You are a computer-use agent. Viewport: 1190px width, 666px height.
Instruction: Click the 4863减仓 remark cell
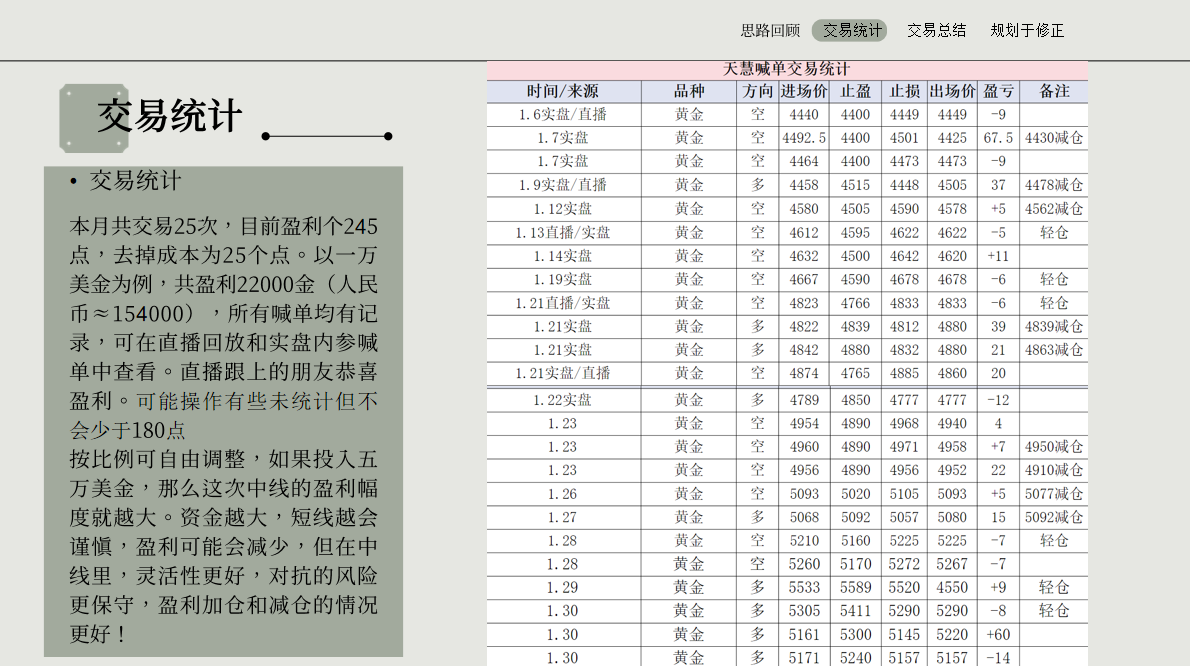click(1054, 350)
